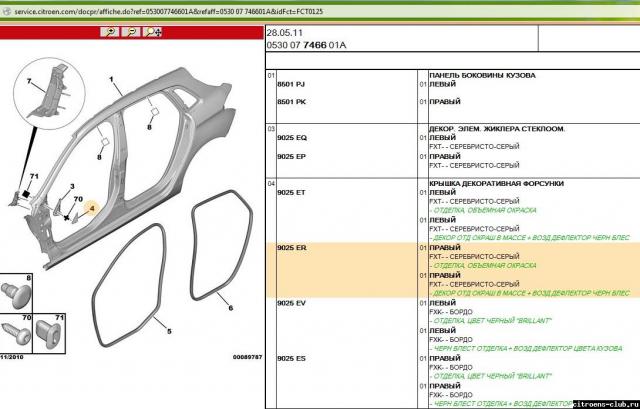Click callout number 3 in the diagram

coord(72,187)
